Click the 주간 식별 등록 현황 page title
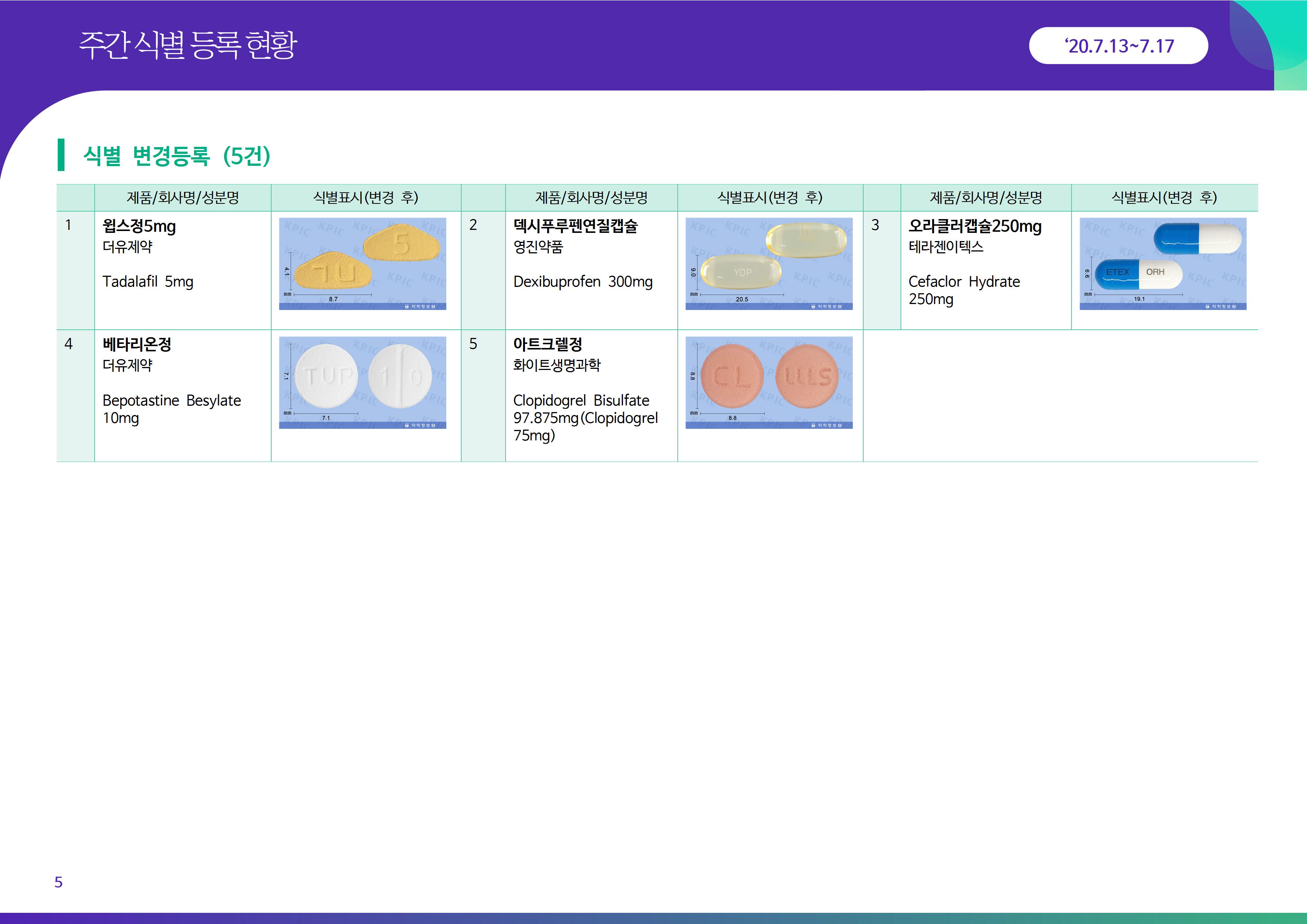This screenshot has height=924, width=1307. tap(188, 45)
